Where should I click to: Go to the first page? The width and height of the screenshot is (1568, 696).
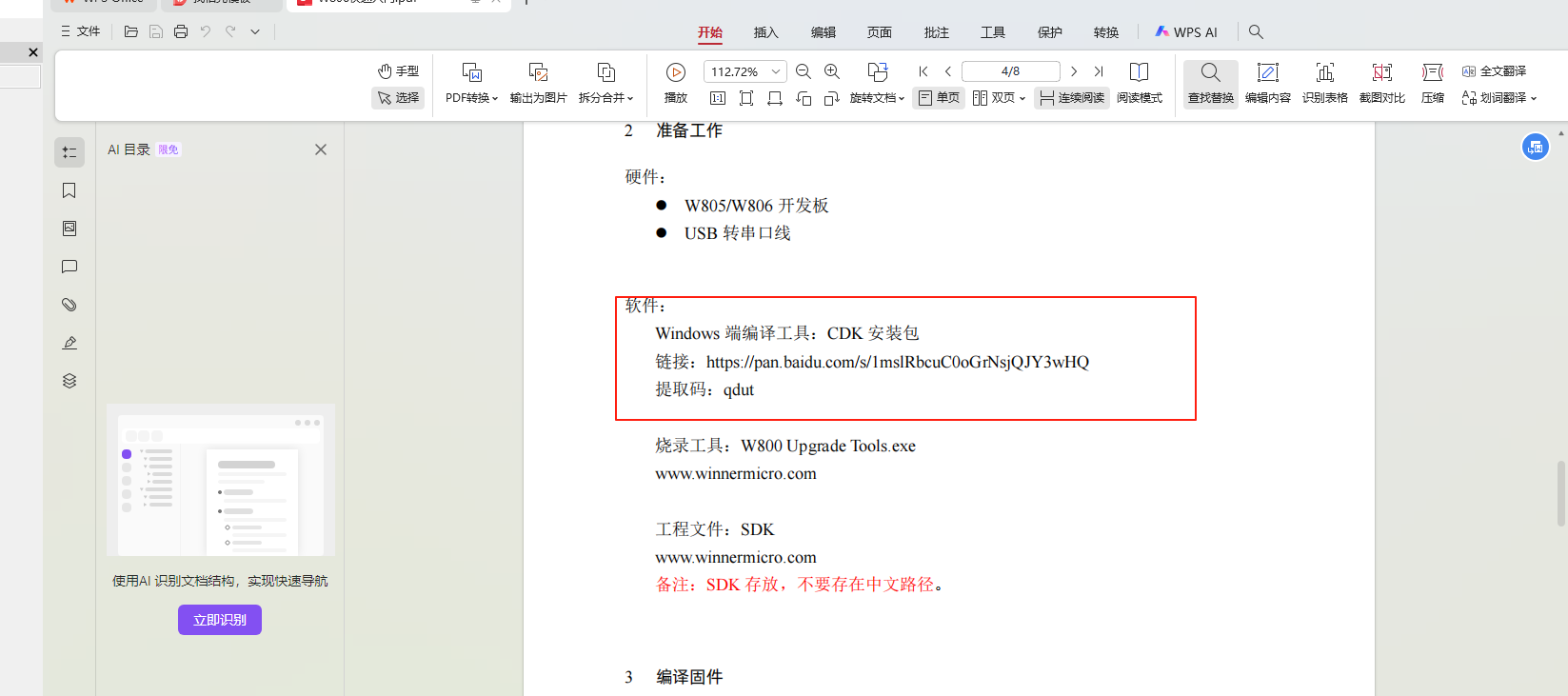click(923, 71)
